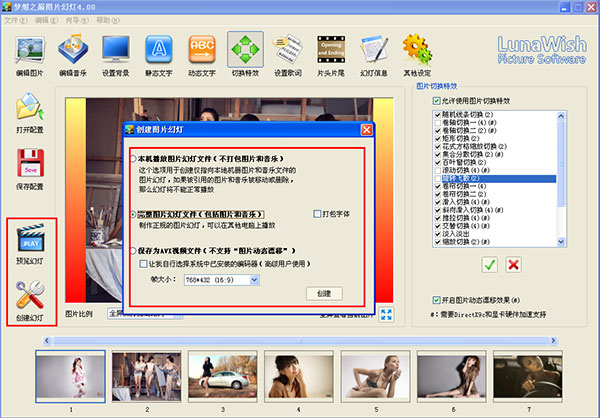Cancel effects with the red X button

514,265
